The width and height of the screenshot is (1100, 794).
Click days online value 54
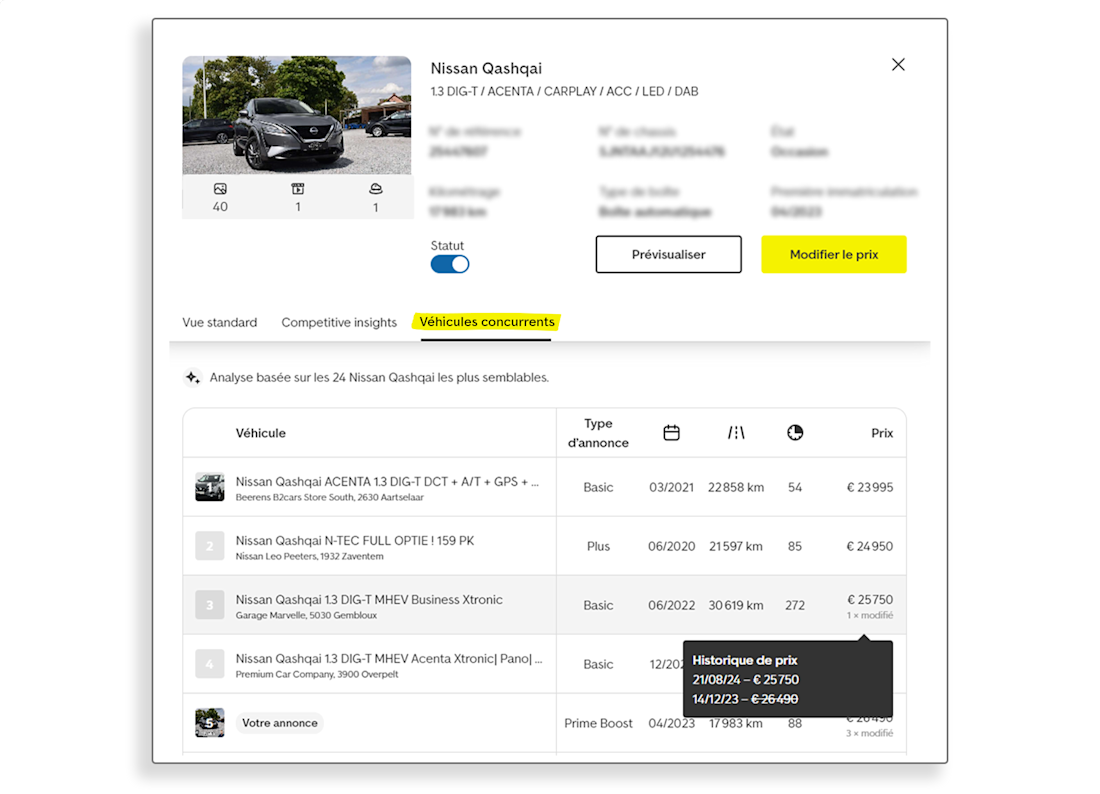pyautogui.click(x=795, y=487)
